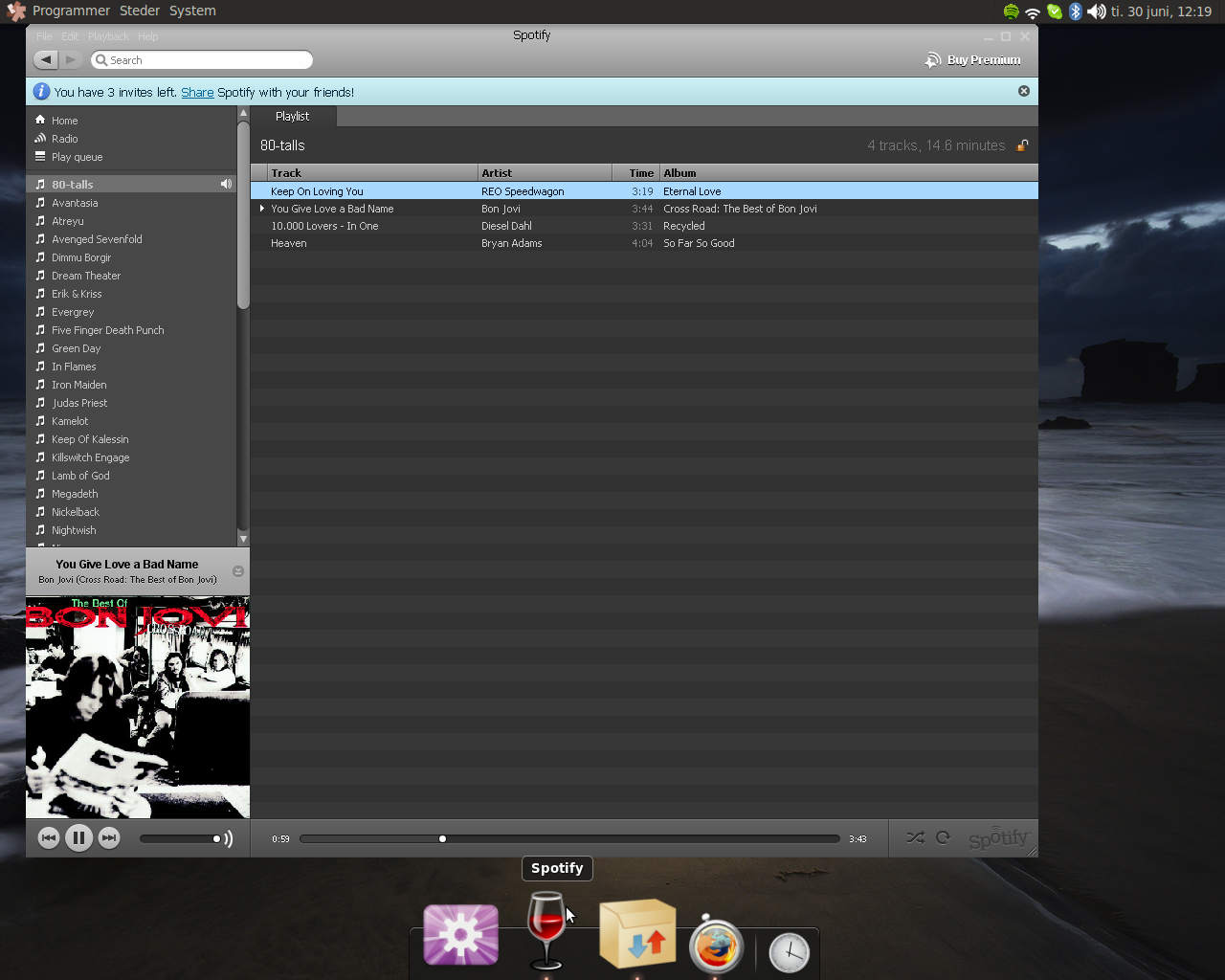This screenshot has width=1225, height=980.
Task: Open the Green Day playlist
Action: 131,348
